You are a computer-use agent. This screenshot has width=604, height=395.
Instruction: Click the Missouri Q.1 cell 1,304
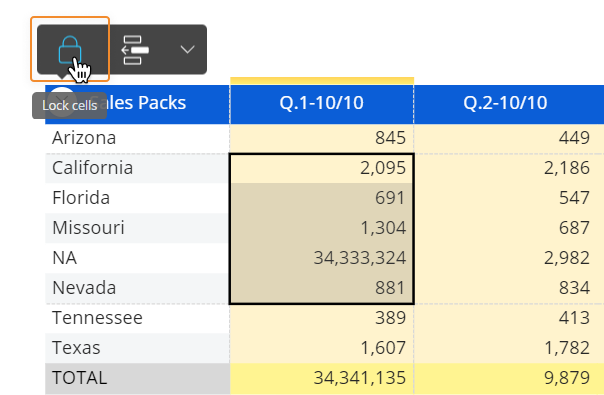coord(322,228)
